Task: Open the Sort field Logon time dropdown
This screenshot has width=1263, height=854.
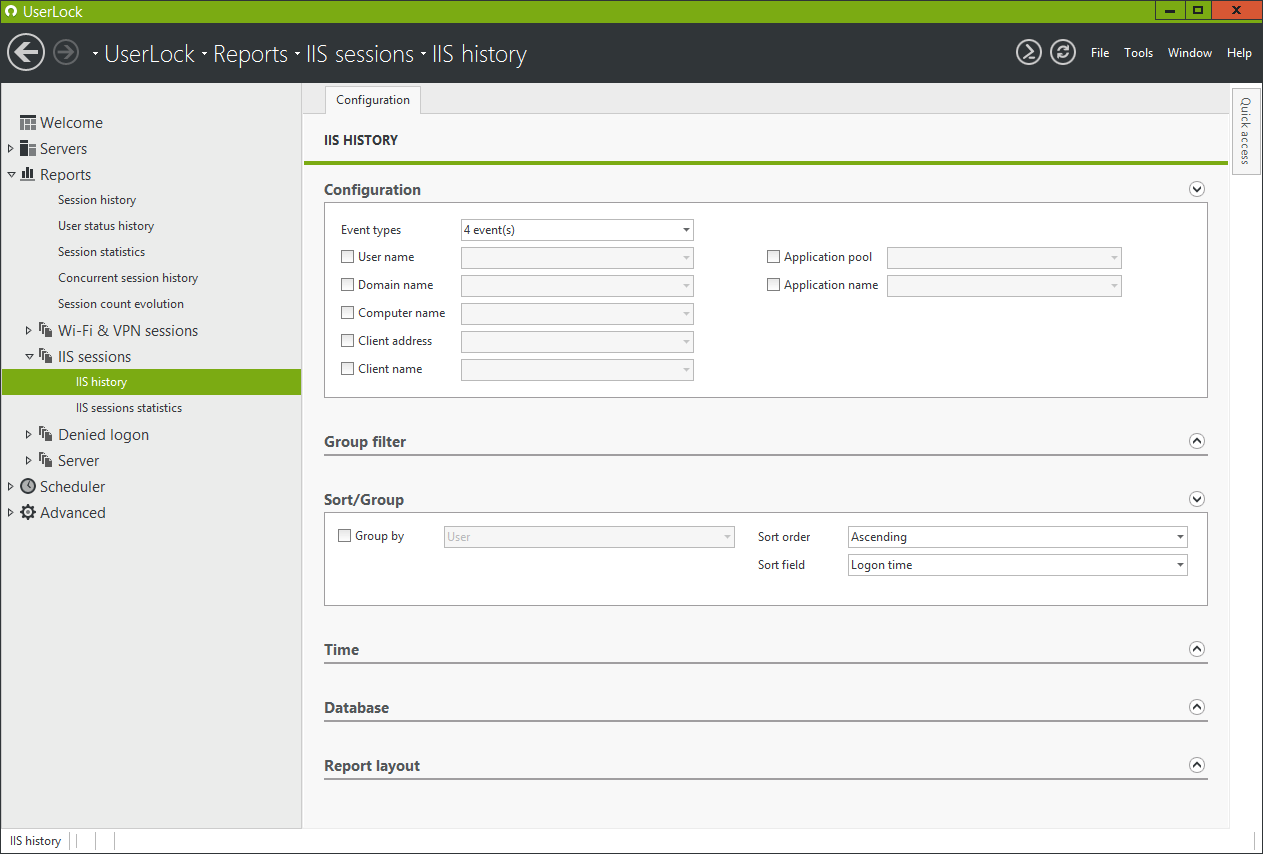Action: point(1018,565)
